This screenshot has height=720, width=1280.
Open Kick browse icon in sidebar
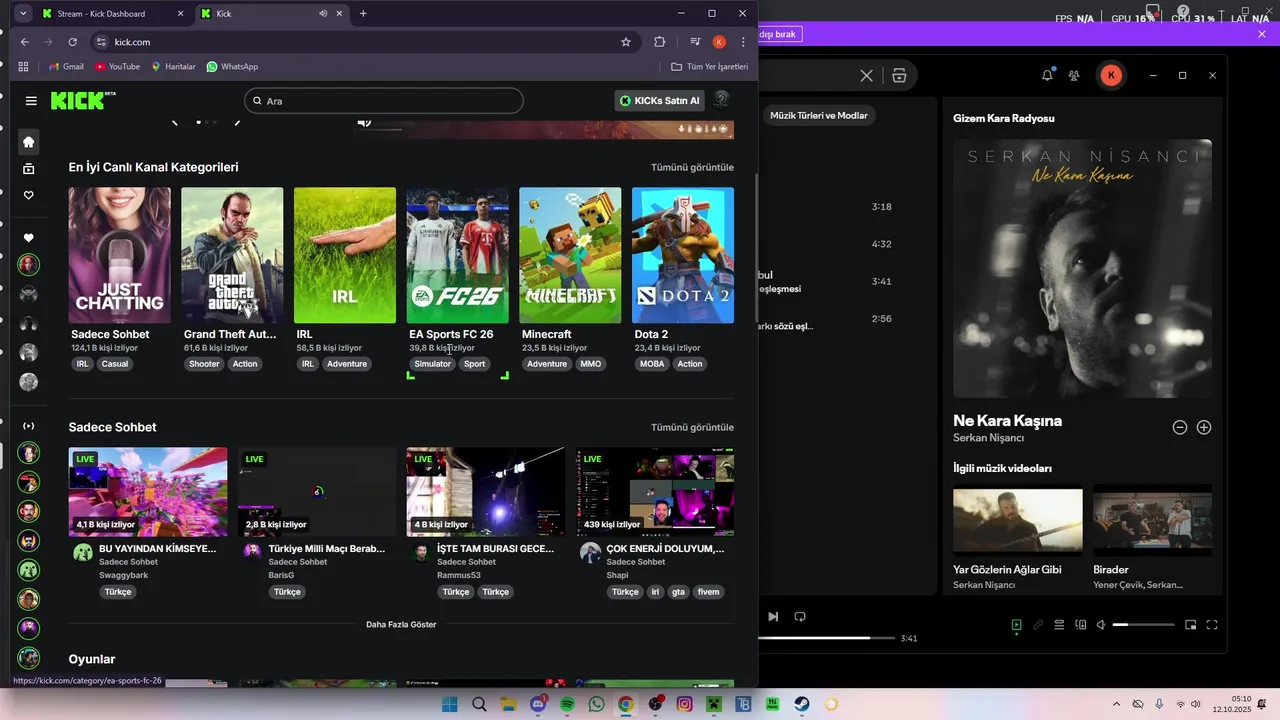(29, 169)
